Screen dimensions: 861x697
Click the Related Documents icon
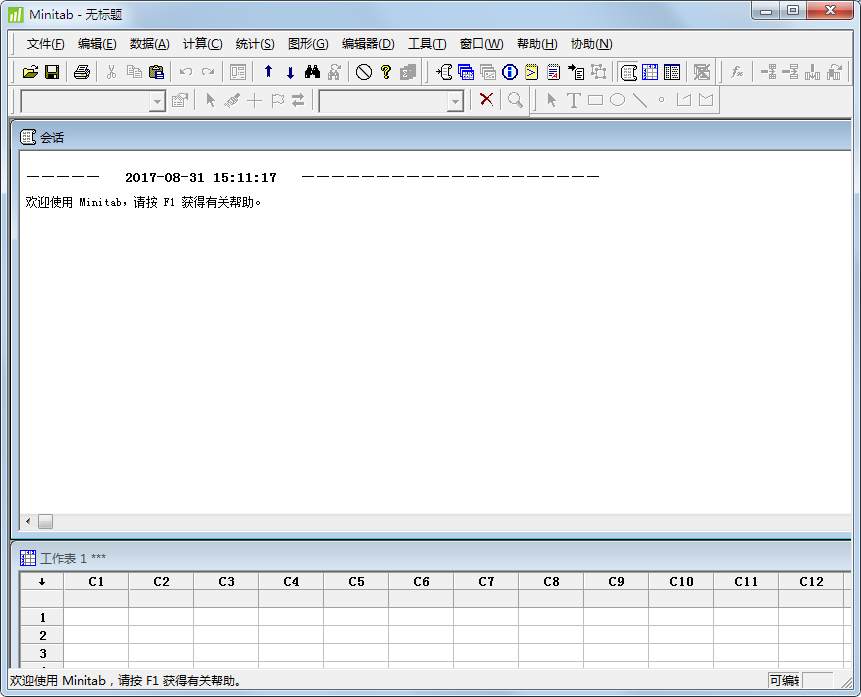pos(576,72)
